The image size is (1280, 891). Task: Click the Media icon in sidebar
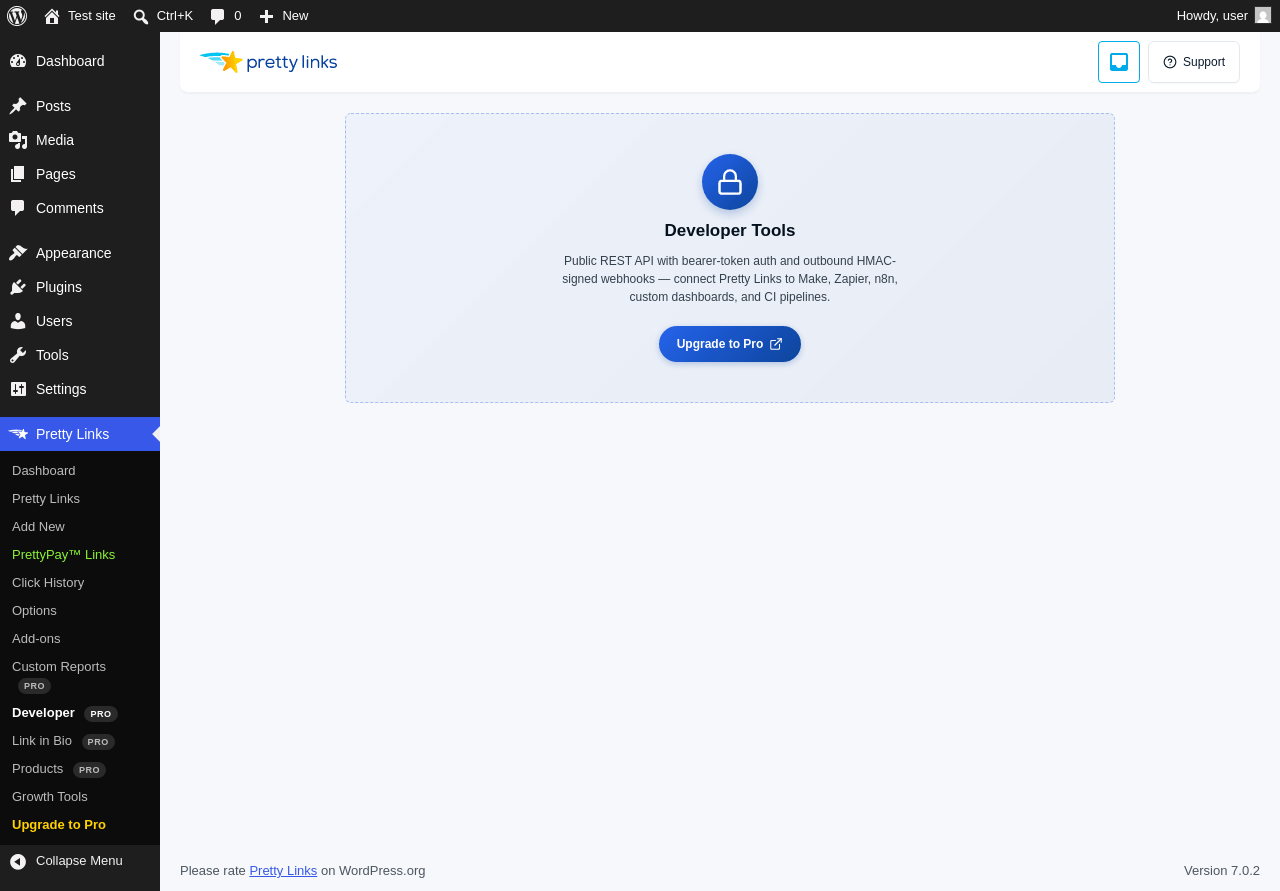[x=18, y=140]
